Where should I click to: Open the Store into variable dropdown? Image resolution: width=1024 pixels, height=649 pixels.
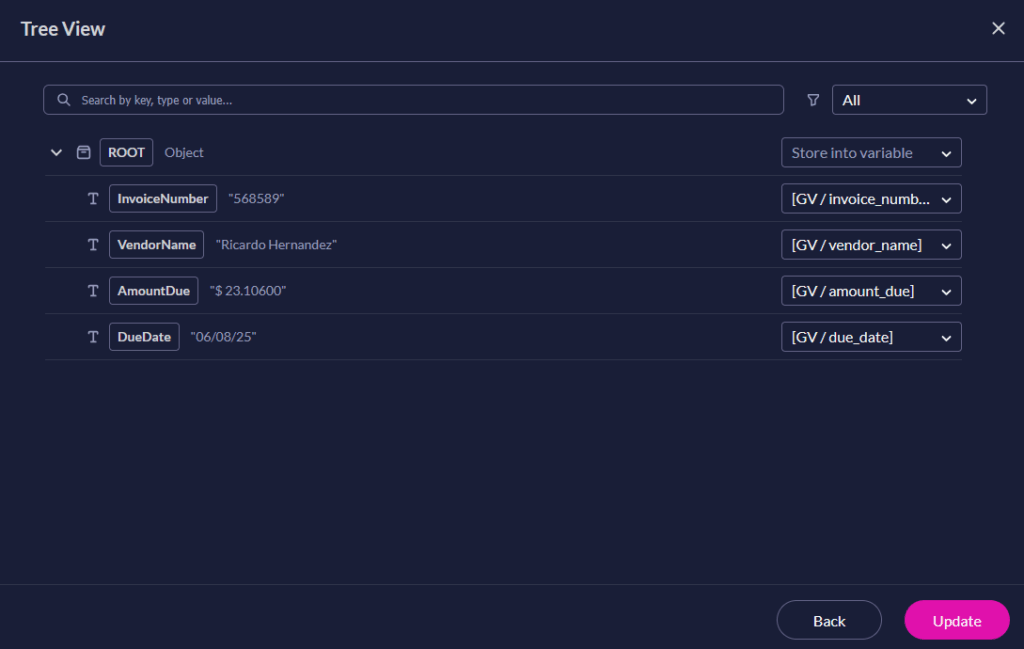coord(869,152)
